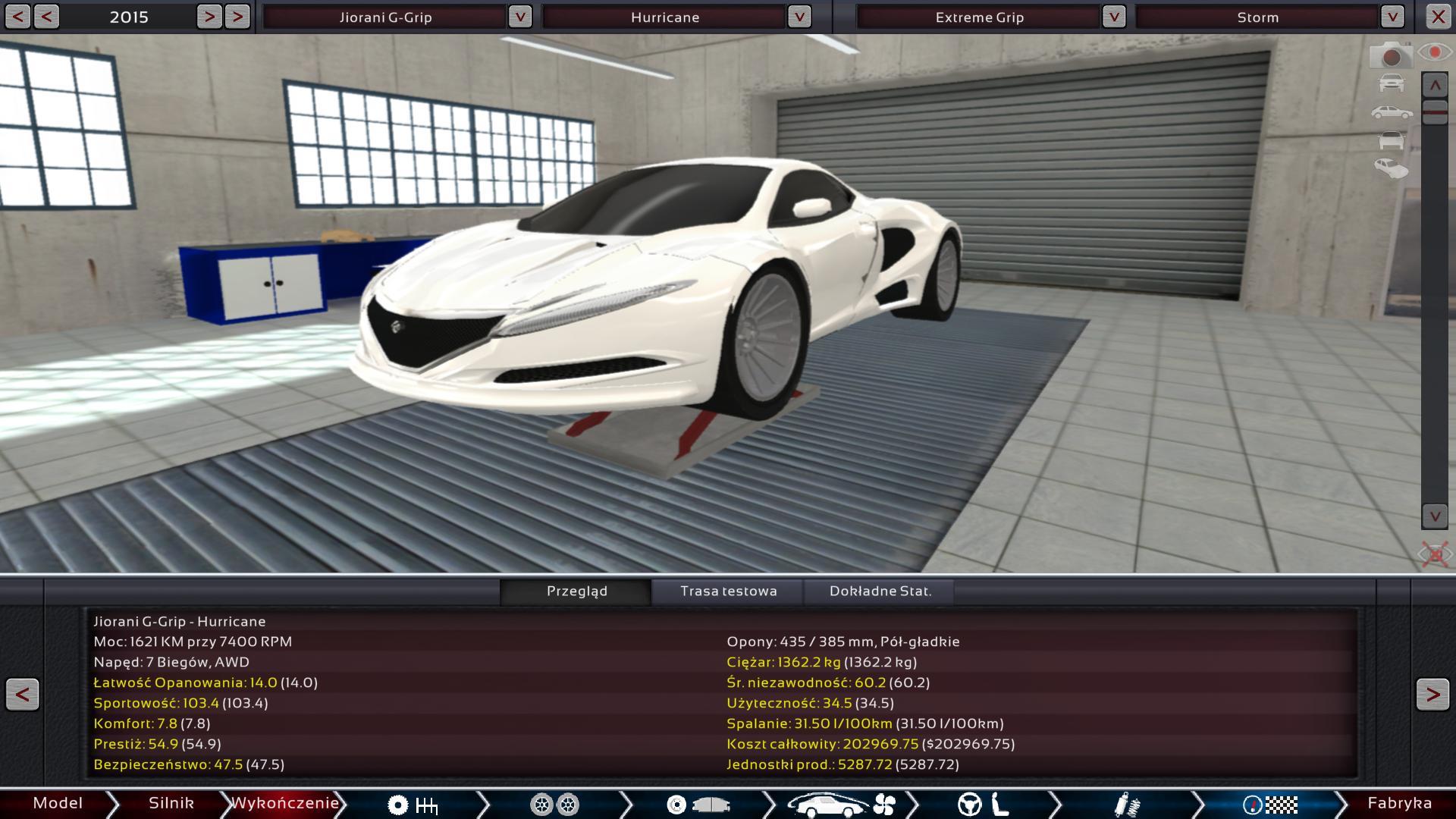Click the Moc: 1621 KM przy 7400 RPM line

(193, 642)
